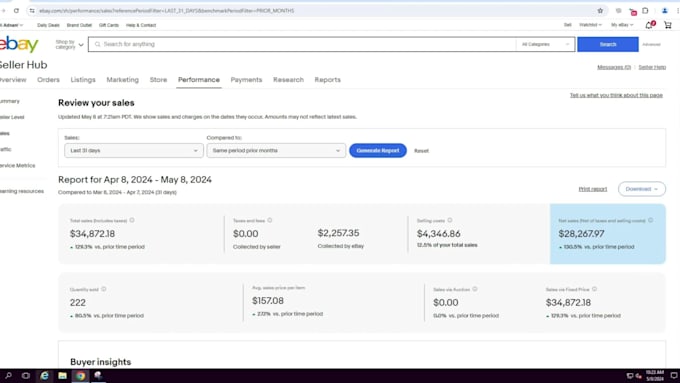The height and width of the screenshot is (383, 680).
Task: Expand the Watchlist menu
Action: [x=590, y=25]
